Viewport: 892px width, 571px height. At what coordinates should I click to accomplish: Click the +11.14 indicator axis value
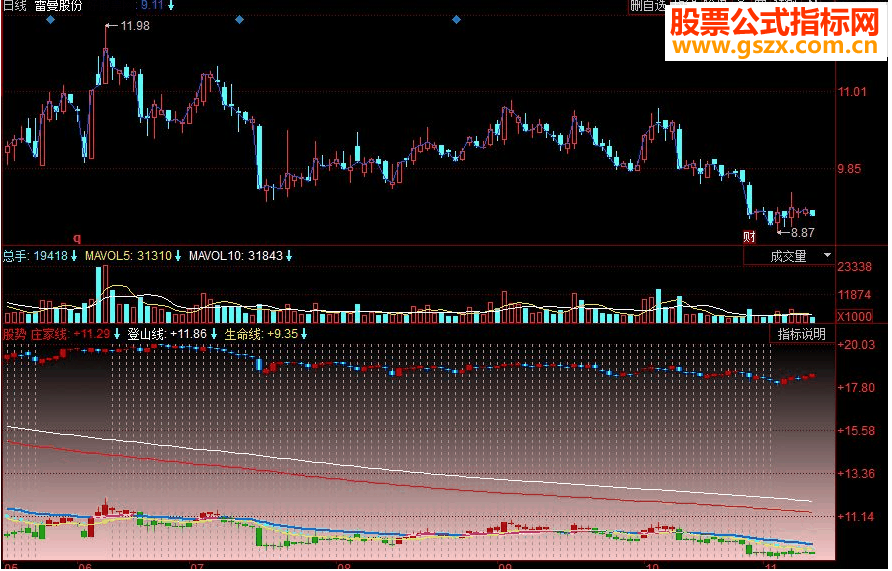(857, 517)
